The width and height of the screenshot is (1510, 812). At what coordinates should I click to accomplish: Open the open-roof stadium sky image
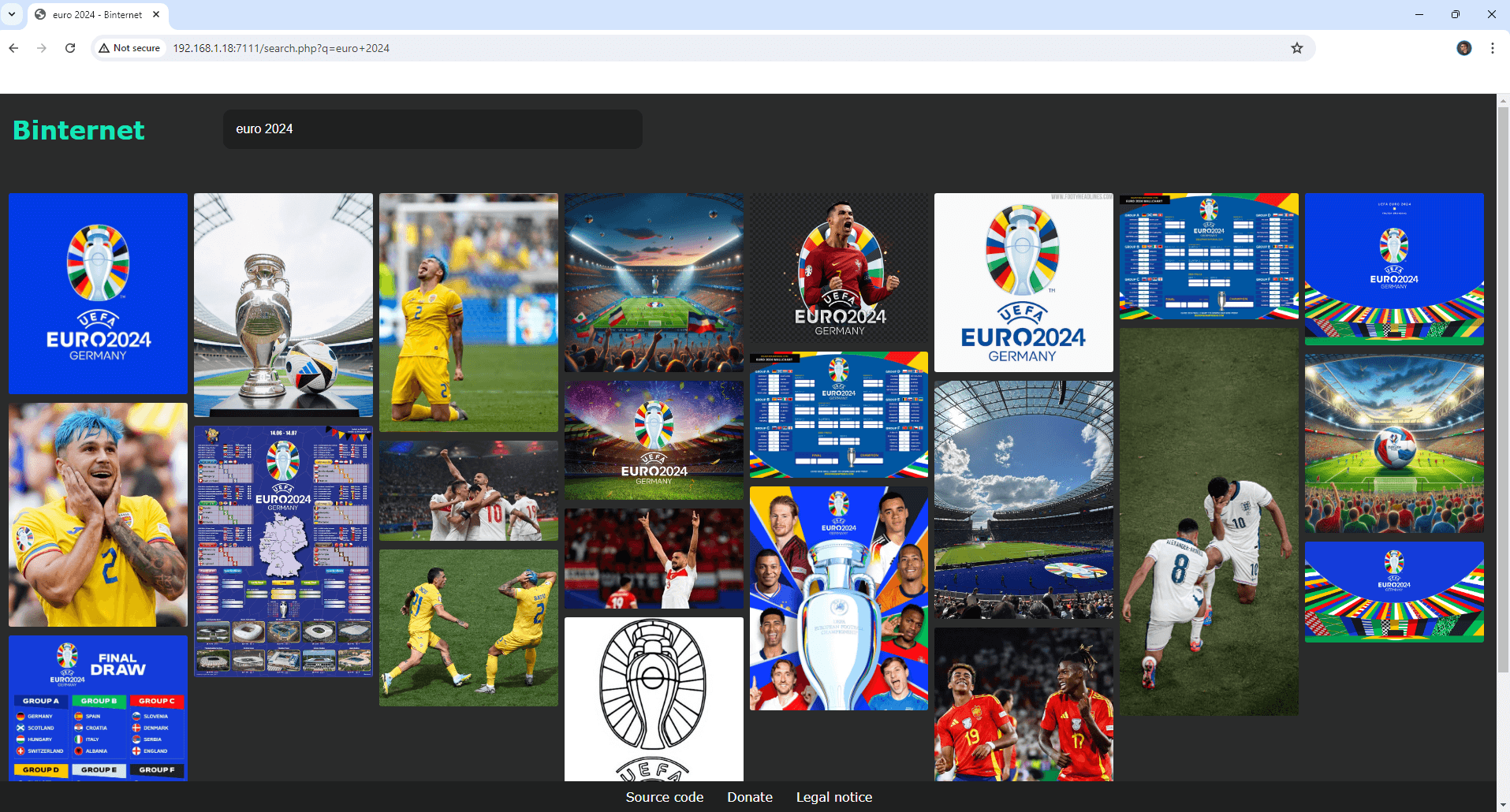tap(1023, 500)
